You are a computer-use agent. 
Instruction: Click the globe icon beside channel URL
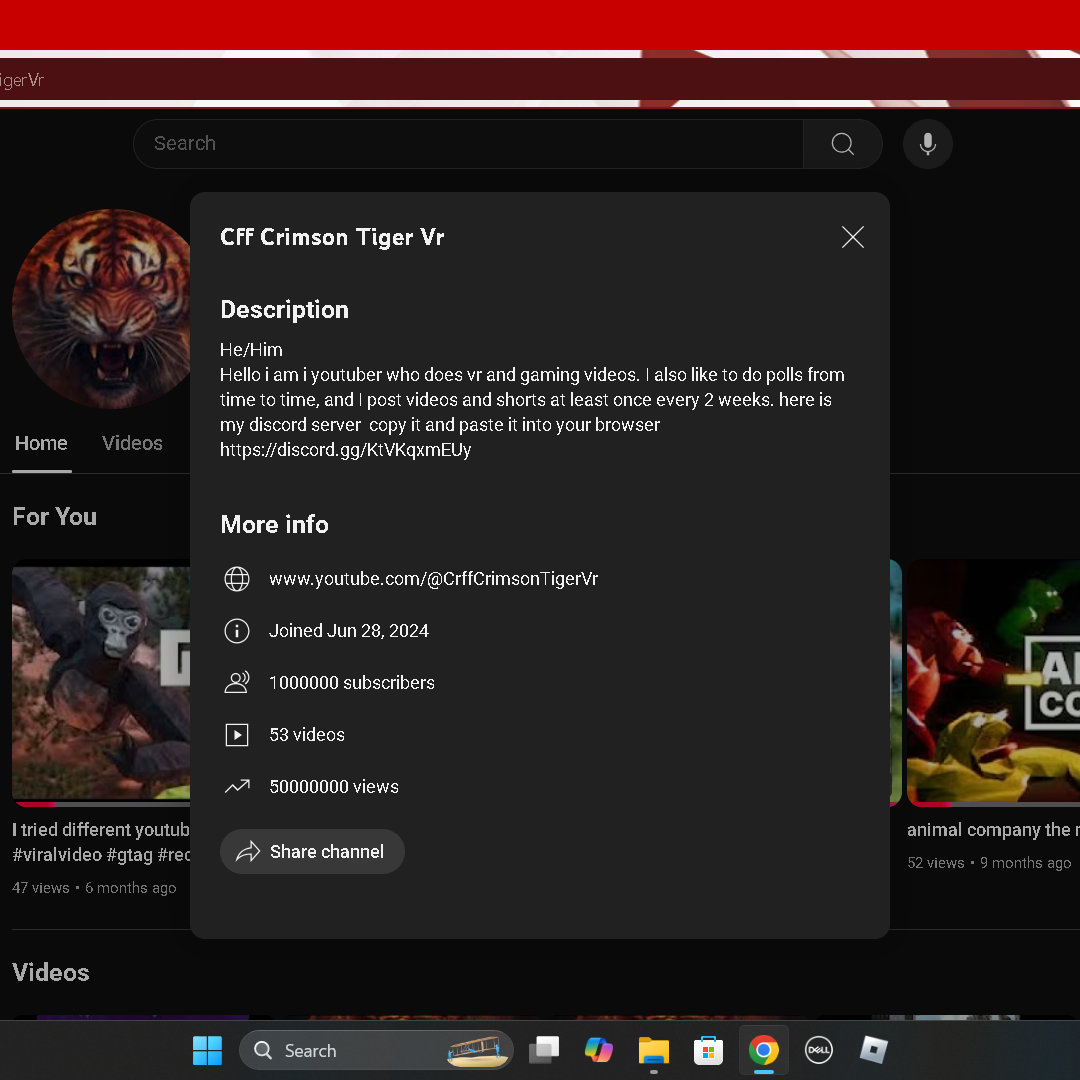[x=237, y=579]
